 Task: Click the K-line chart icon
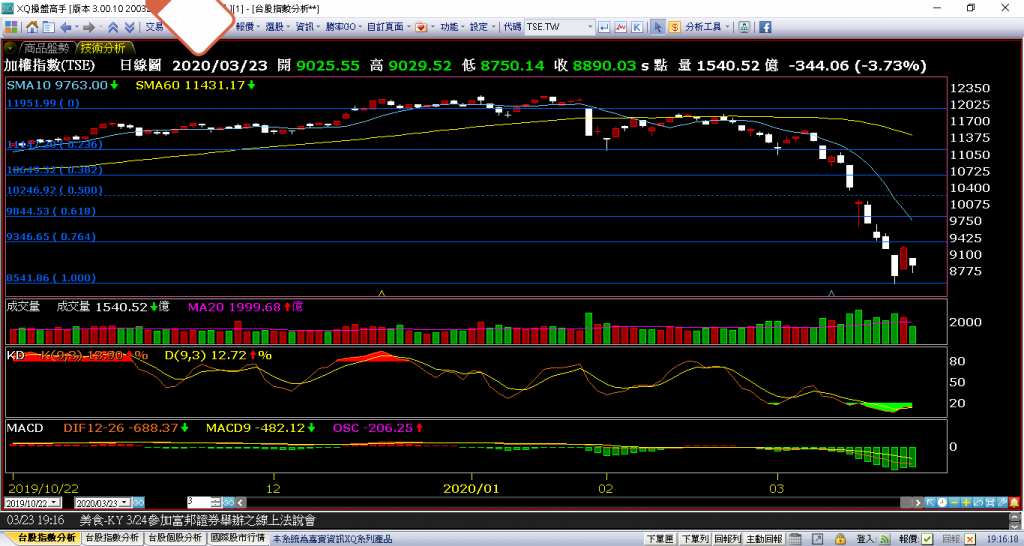point(637,27)
